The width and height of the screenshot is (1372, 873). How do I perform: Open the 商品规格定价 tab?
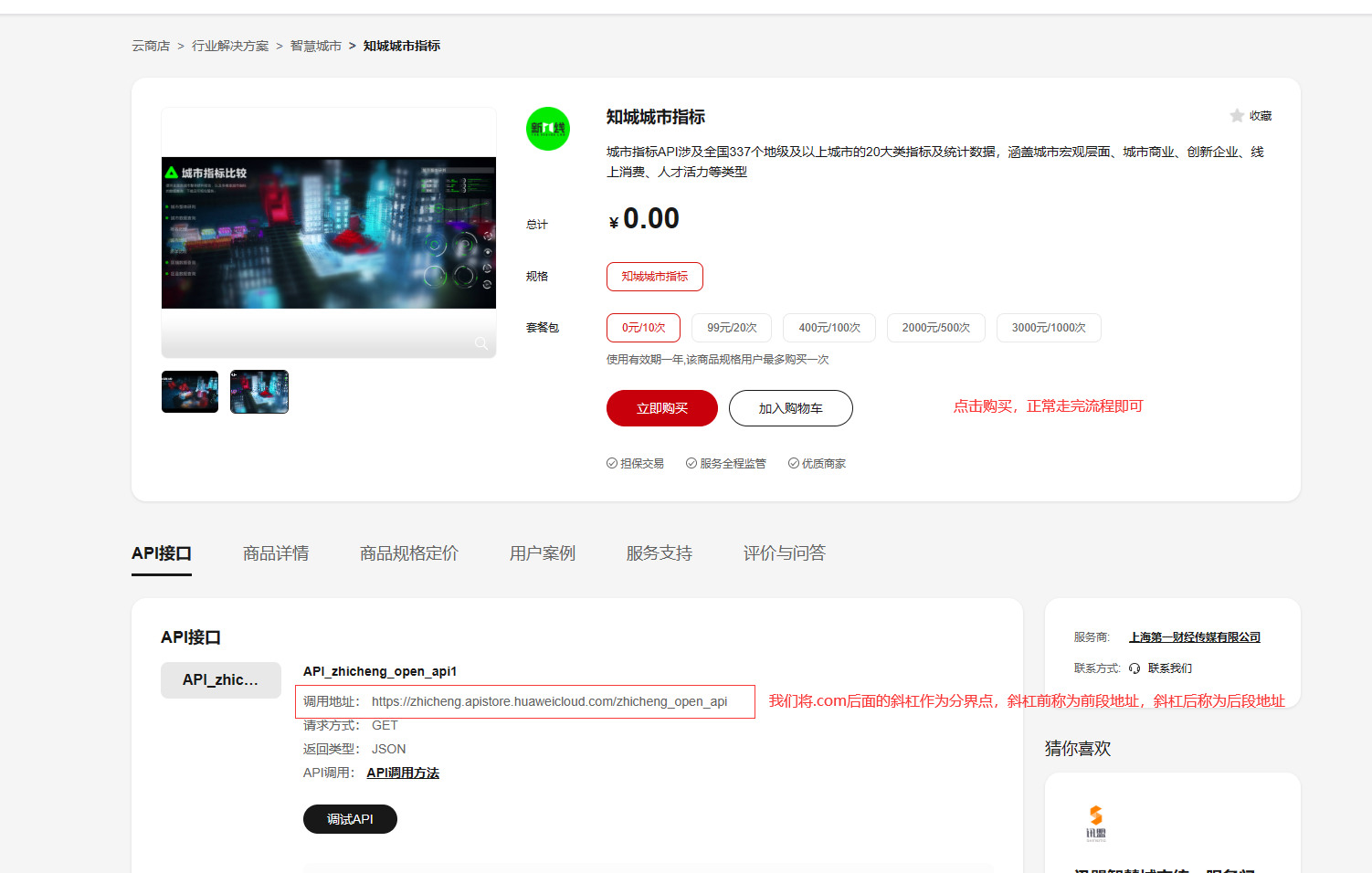(409, 553)
